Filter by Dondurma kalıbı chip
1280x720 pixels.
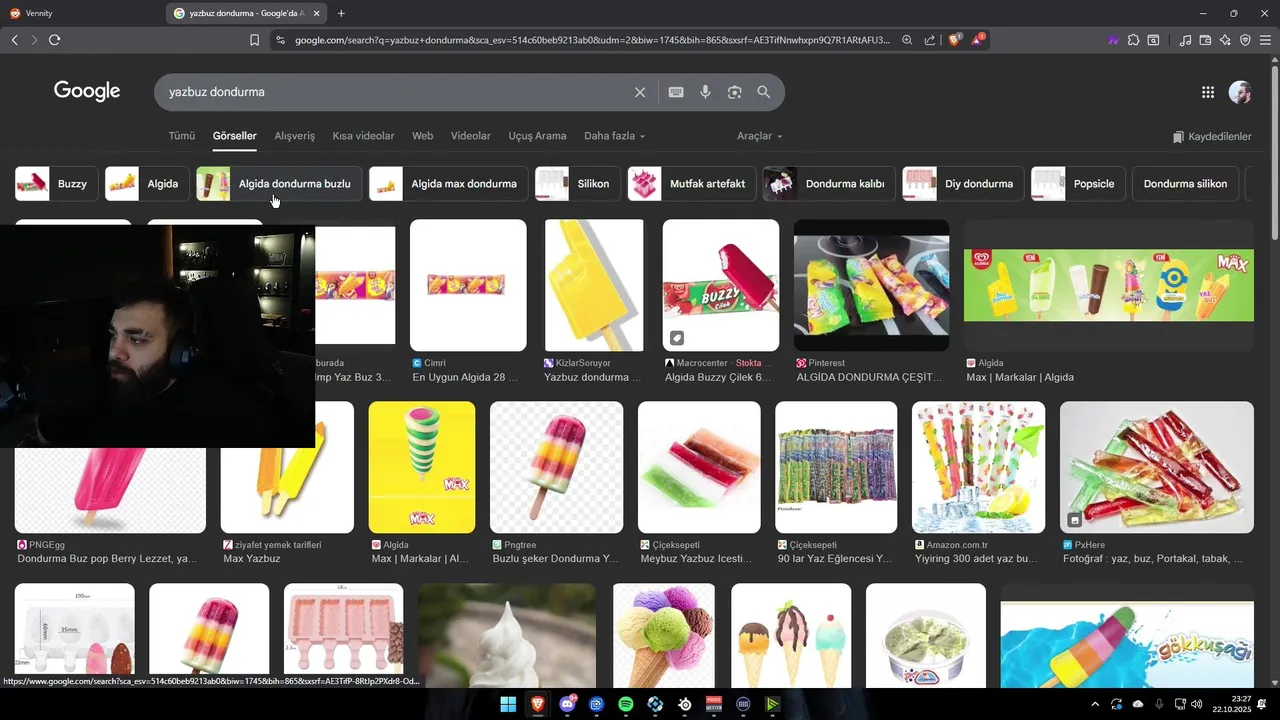click(830, 184)
